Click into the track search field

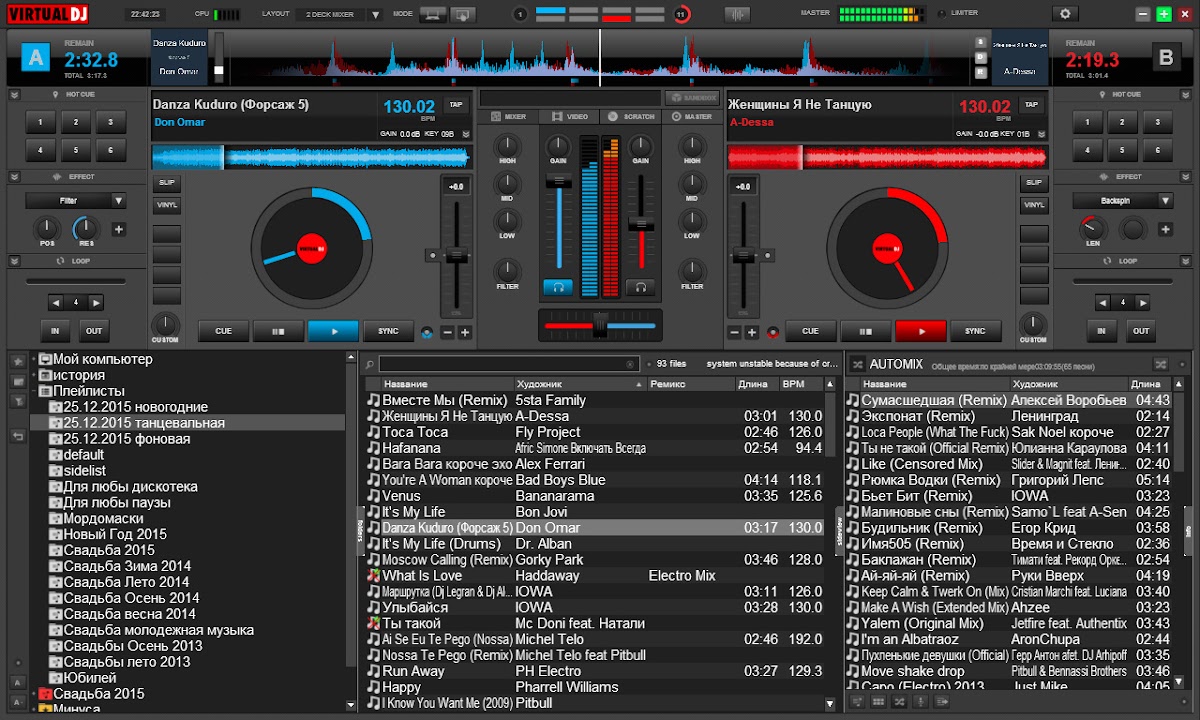(509, 365)
